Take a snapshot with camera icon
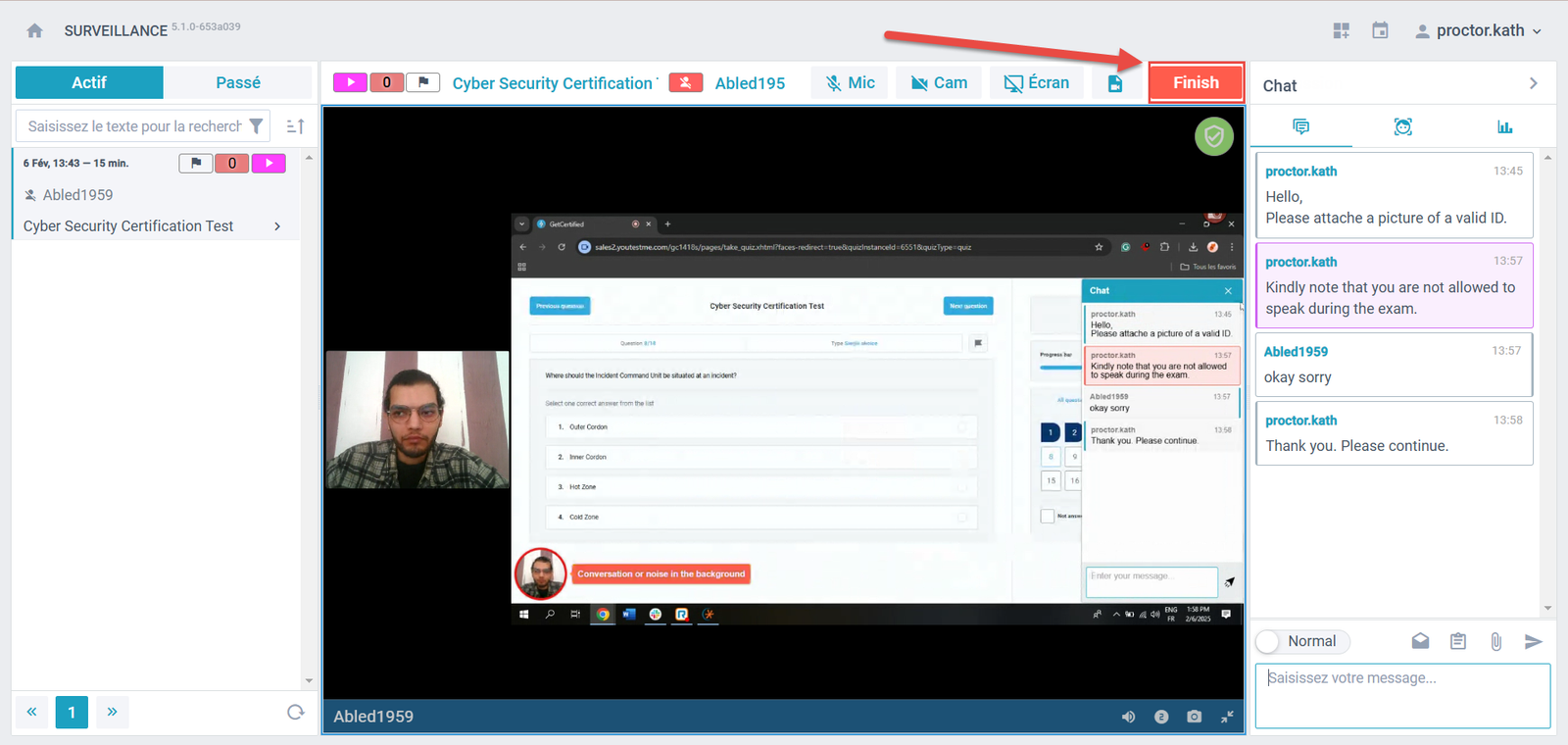Viewport: 1568px width, 745px height. (1194, 717)
